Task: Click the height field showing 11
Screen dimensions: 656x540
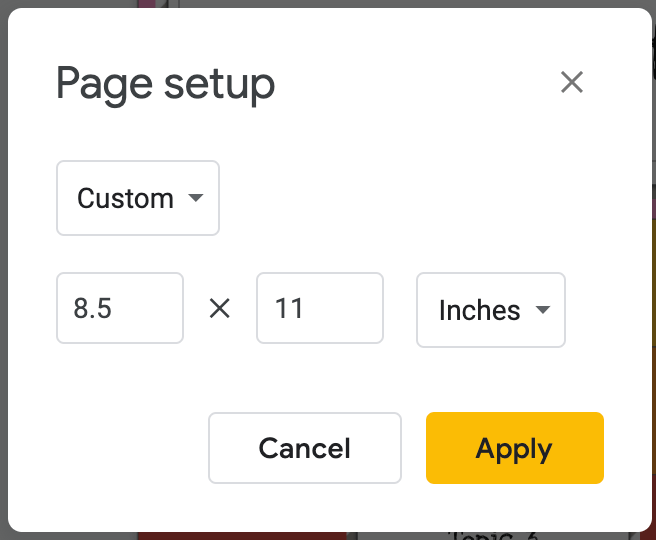Action: coord(320,308)
